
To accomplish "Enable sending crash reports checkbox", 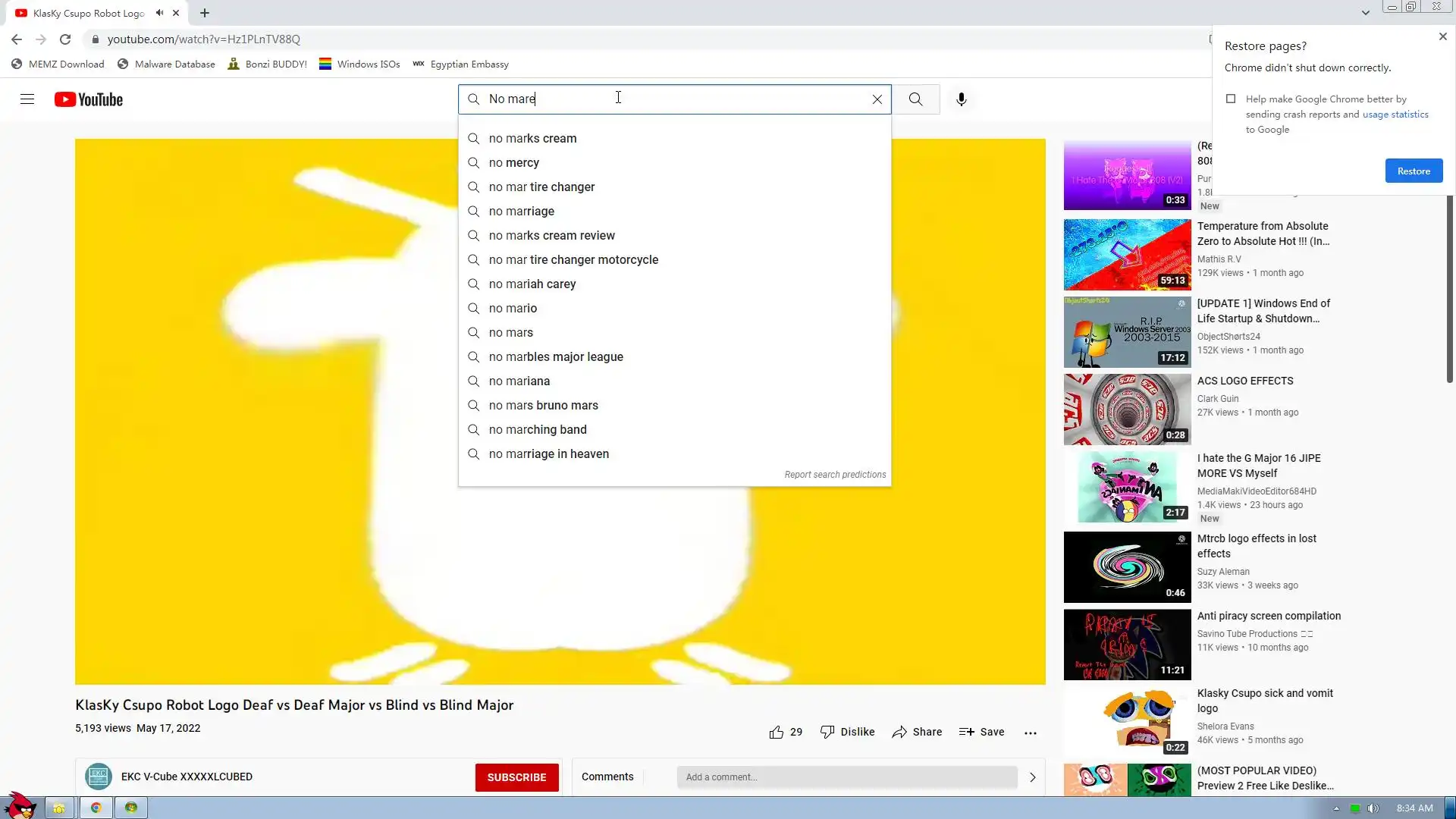I will 1231,99.
